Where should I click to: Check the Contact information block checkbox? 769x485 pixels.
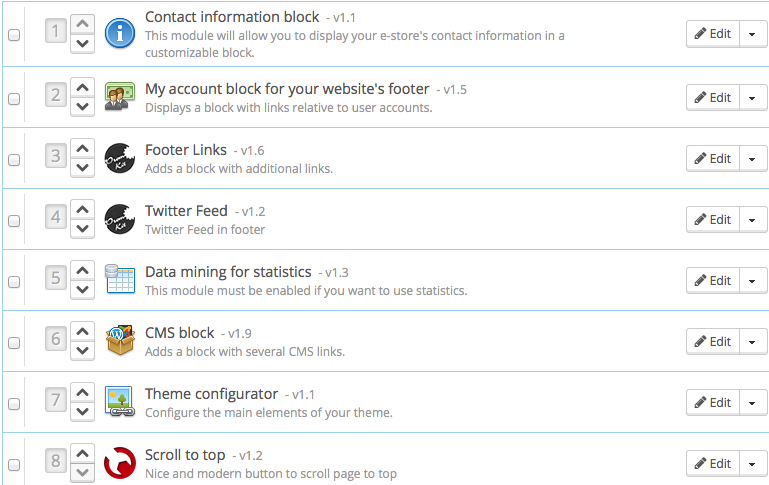click(x=14, y=36)
